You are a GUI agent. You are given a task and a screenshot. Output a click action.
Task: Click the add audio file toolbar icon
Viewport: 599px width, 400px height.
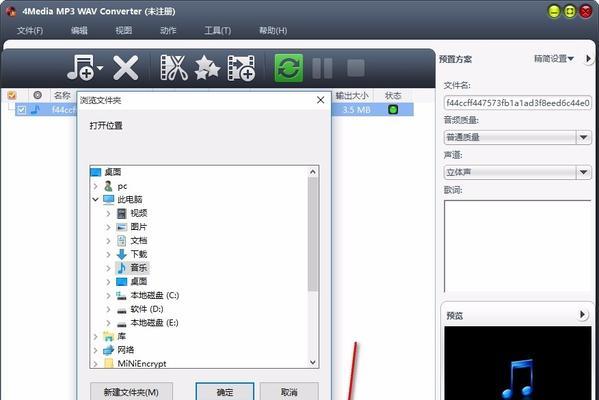81,68
